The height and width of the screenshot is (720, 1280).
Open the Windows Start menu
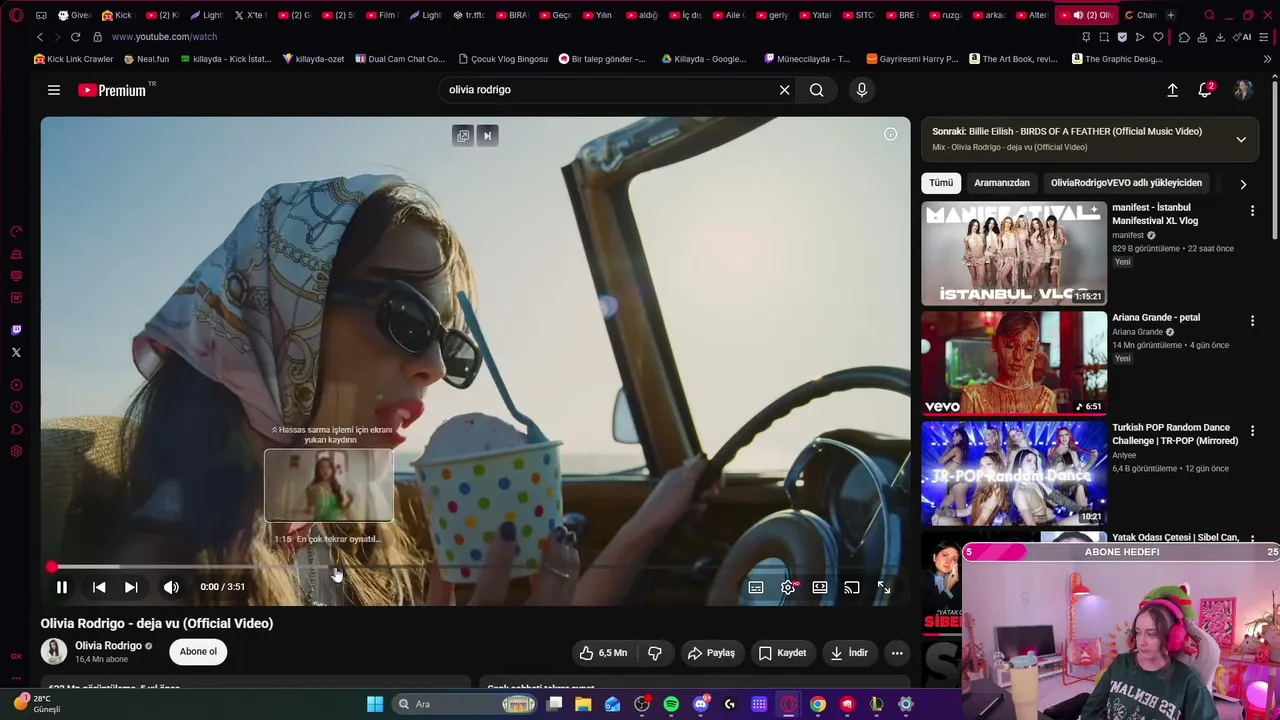coord(375,704)
